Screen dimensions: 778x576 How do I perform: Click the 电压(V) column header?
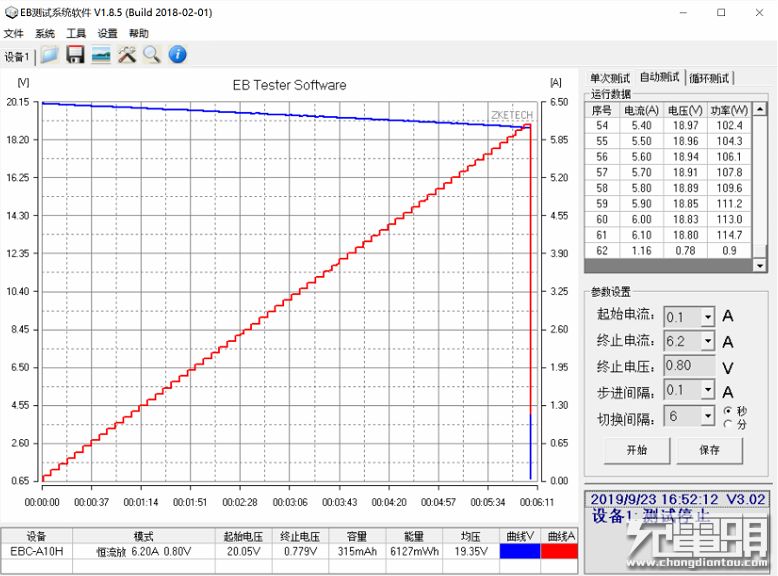pos(685,110)
